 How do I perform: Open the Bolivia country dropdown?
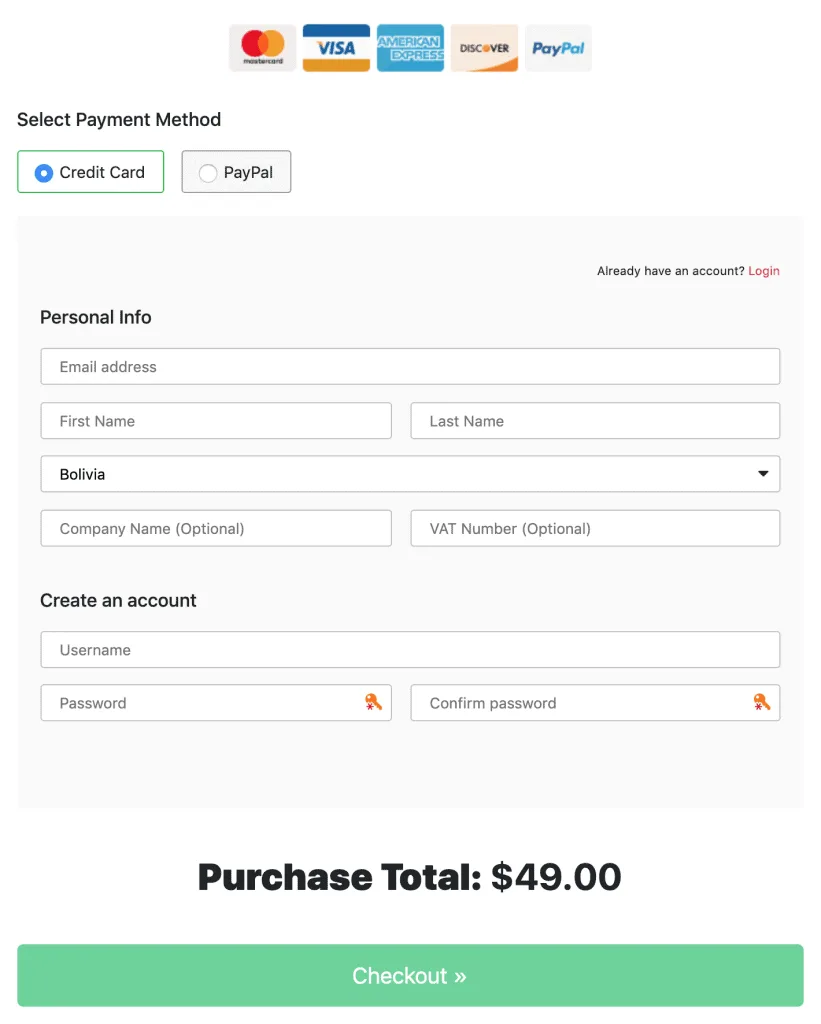coord(400,474)
